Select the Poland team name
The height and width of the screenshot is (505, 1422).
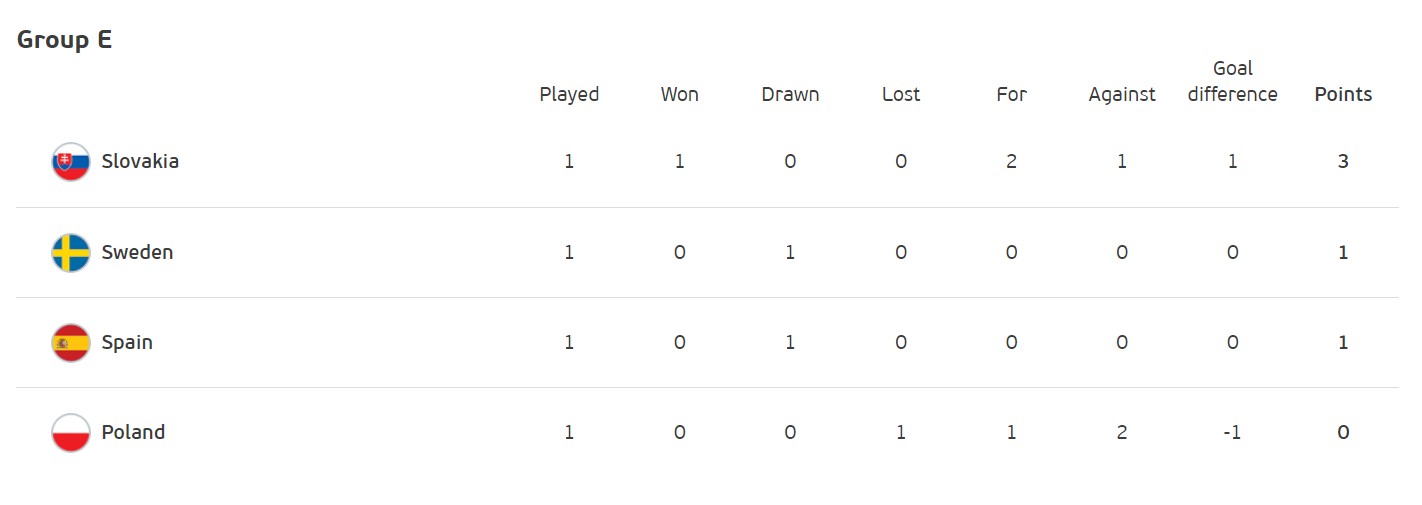133,432
